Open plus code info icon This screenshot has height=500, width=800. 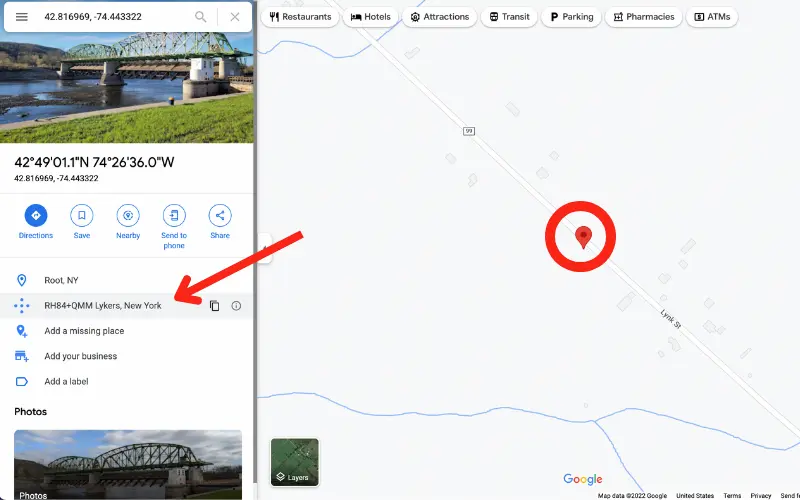point(236,306)
